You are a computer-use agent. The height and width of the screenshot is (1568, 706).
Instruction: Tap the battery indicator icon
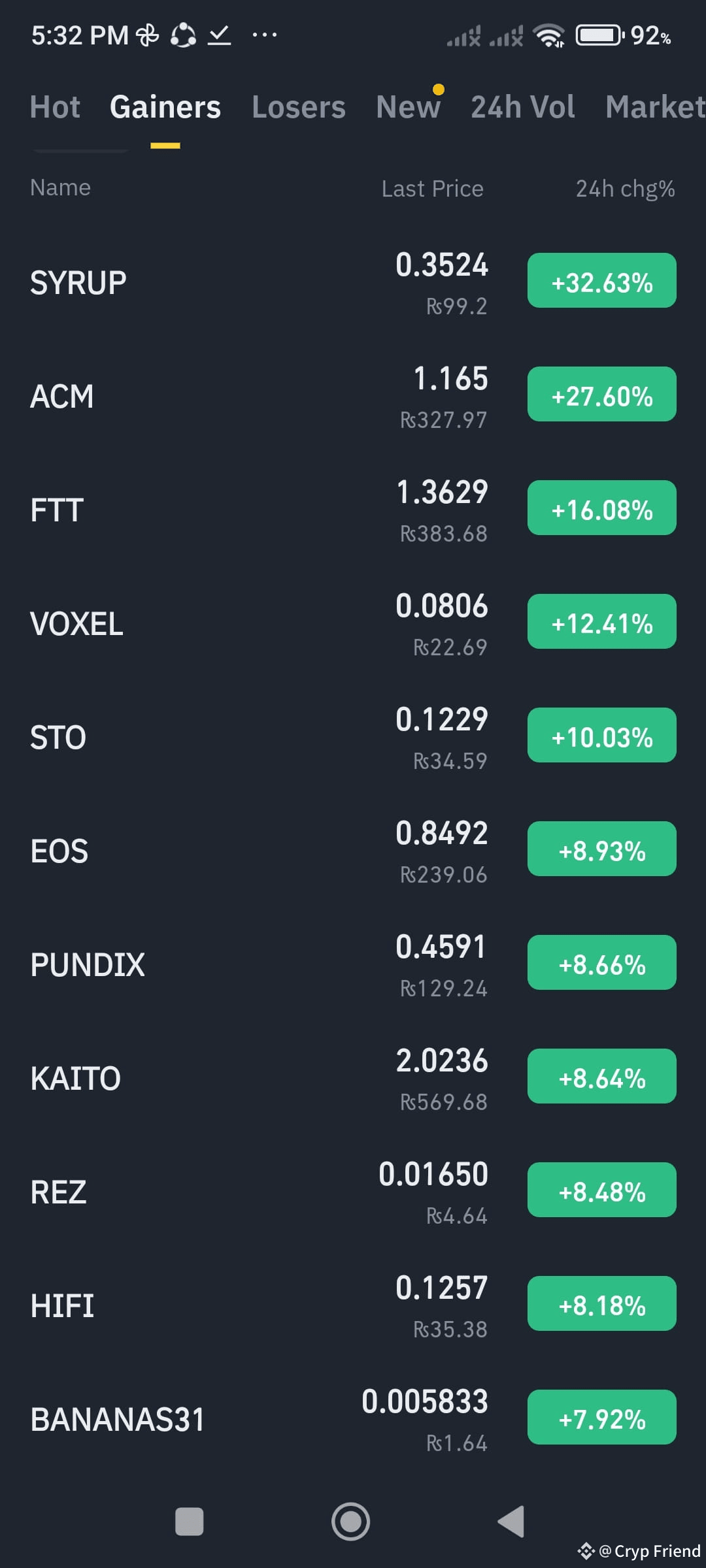coord(599,35)
